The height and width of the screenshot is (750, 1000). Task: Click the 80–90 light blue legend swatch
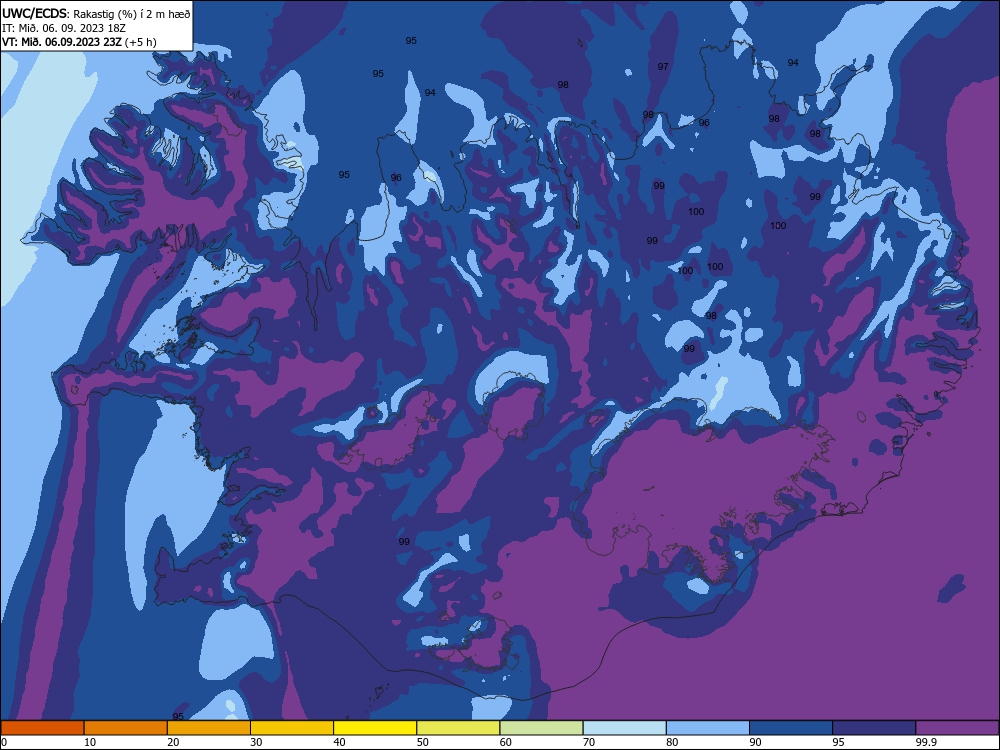coord(708,728)
